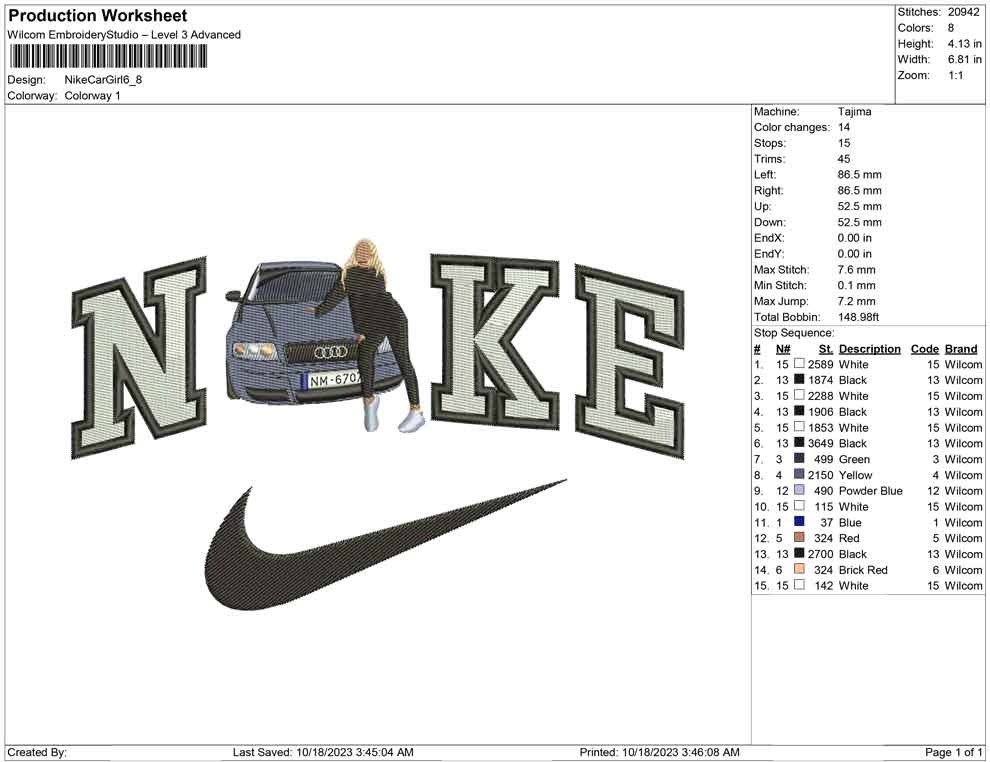Click the Machine field showing Tajima
990x762 pixels.
[851, 112]
